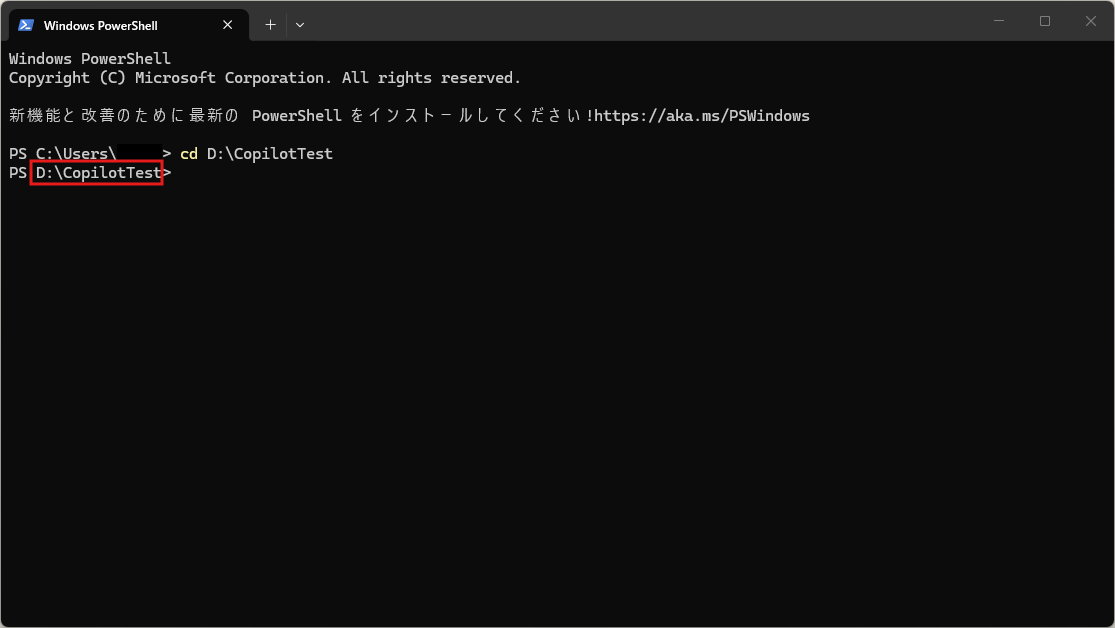The width and height of the screenshot is (1115, 628).
Task: Expand the new tab profile dropdown chevron
Action: click(300, 25)
